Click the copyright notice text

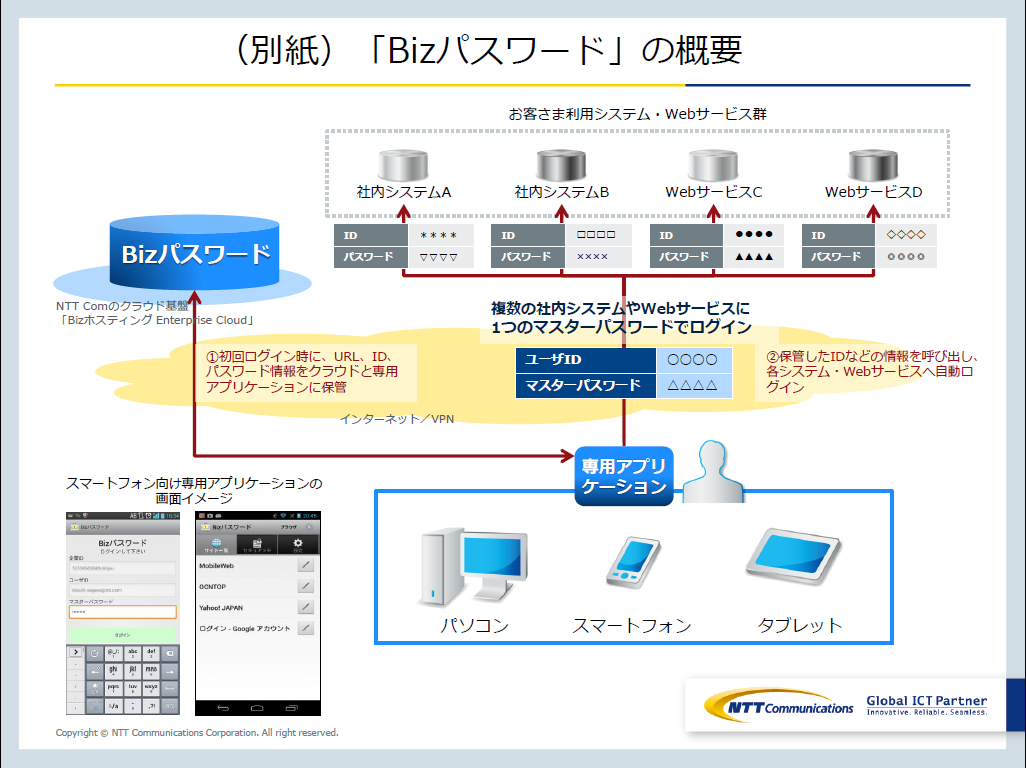click(x=197, y=733)
